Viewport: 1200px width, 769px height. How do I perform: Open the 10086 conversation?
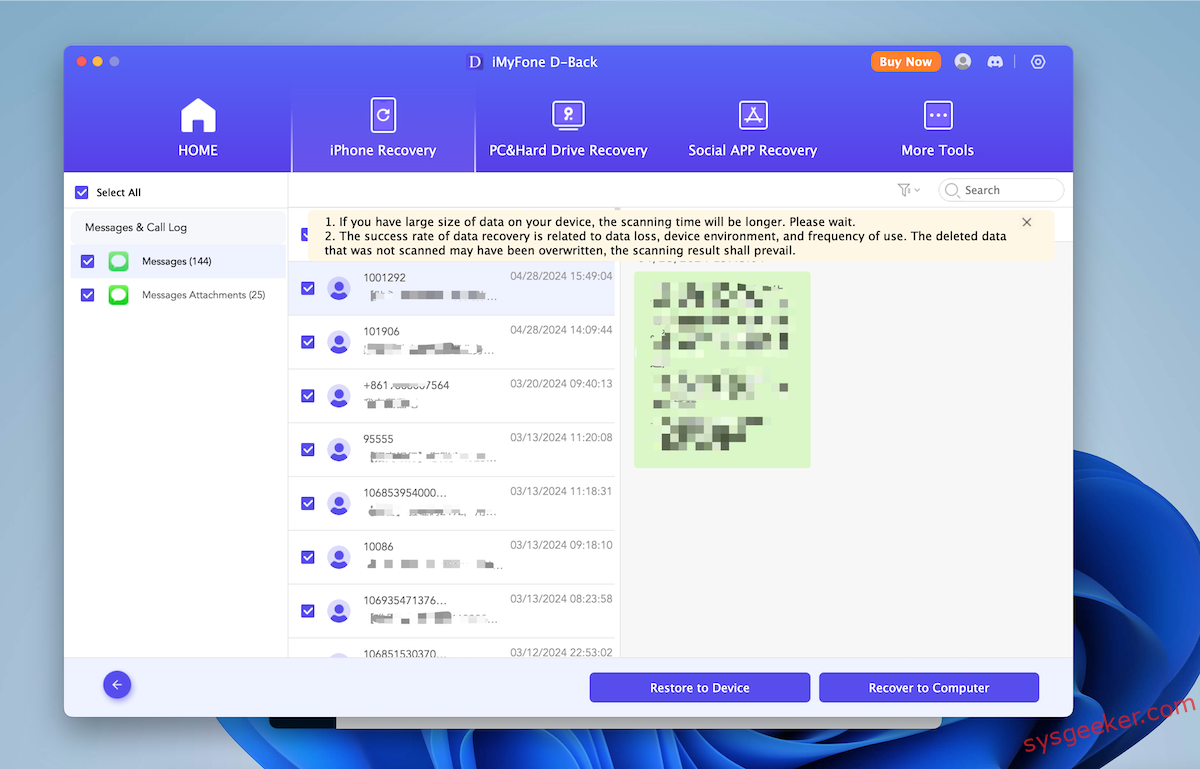click(x=452, y=558)
